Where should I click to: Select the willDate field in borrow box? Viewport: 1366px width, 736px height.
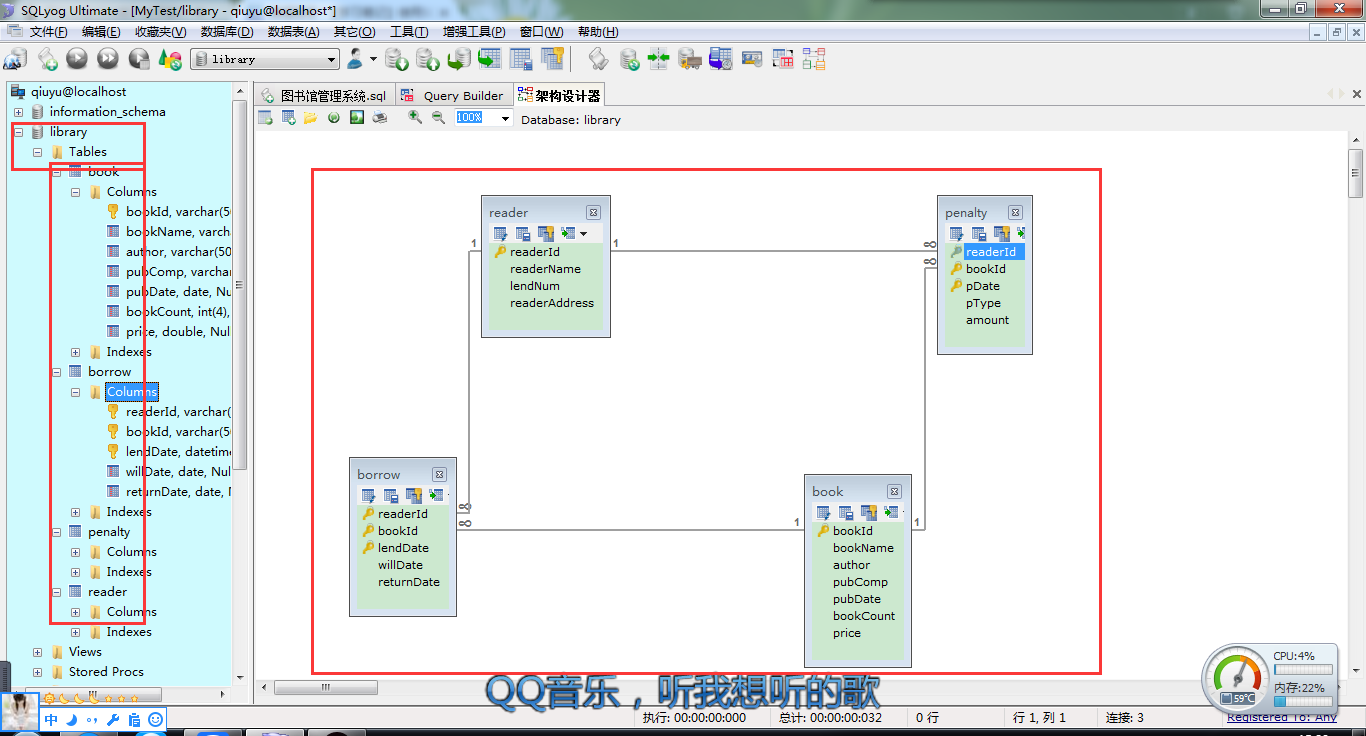pos(400,565)
